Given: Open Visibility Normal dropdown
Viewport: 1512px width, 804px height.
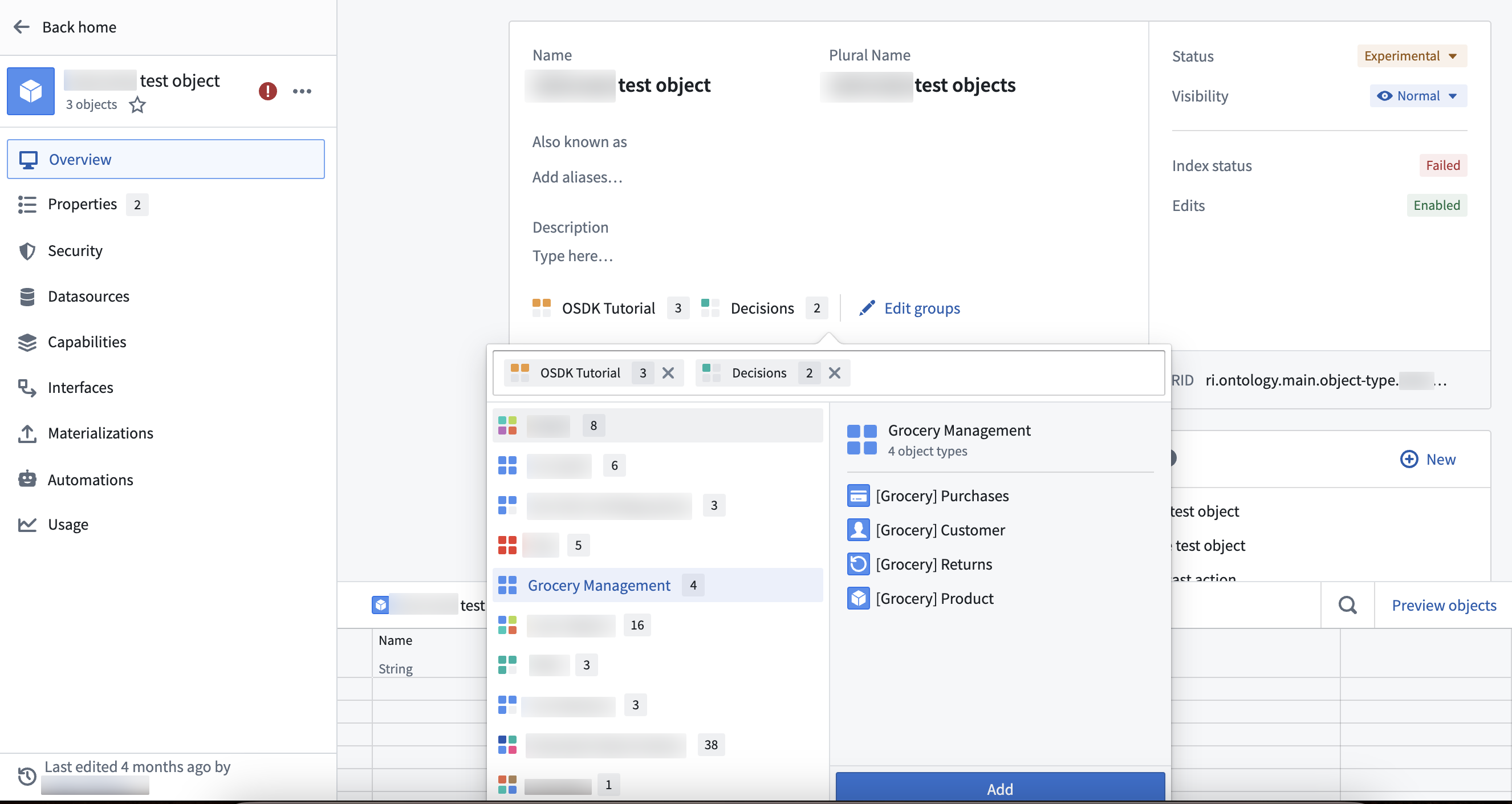Looking at the screenshot, I should point(1418,96).
